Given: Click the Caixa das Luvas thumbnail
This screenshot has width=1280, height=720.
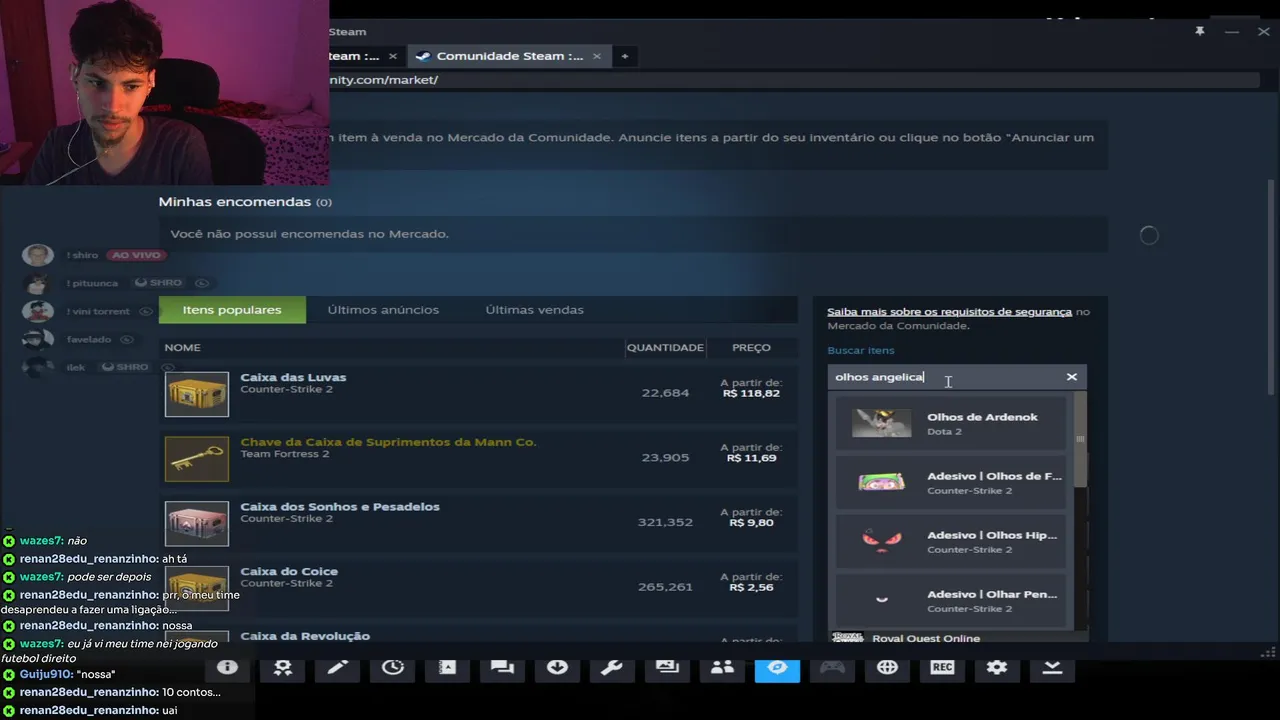Looking at the screenshot, I should pyautogui.click(x=197, y=394).
